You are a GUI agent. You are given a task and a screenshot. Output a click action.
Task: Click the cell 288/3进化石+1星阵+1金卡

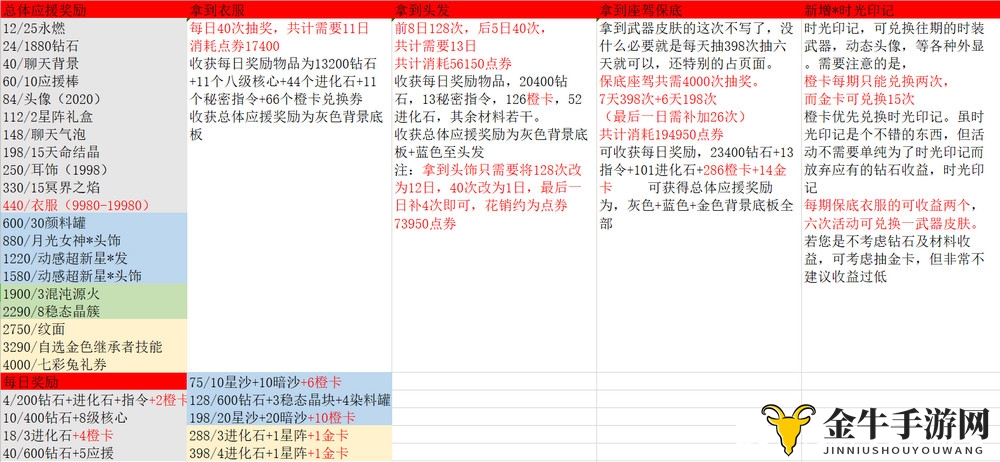[x=290, y=435]
